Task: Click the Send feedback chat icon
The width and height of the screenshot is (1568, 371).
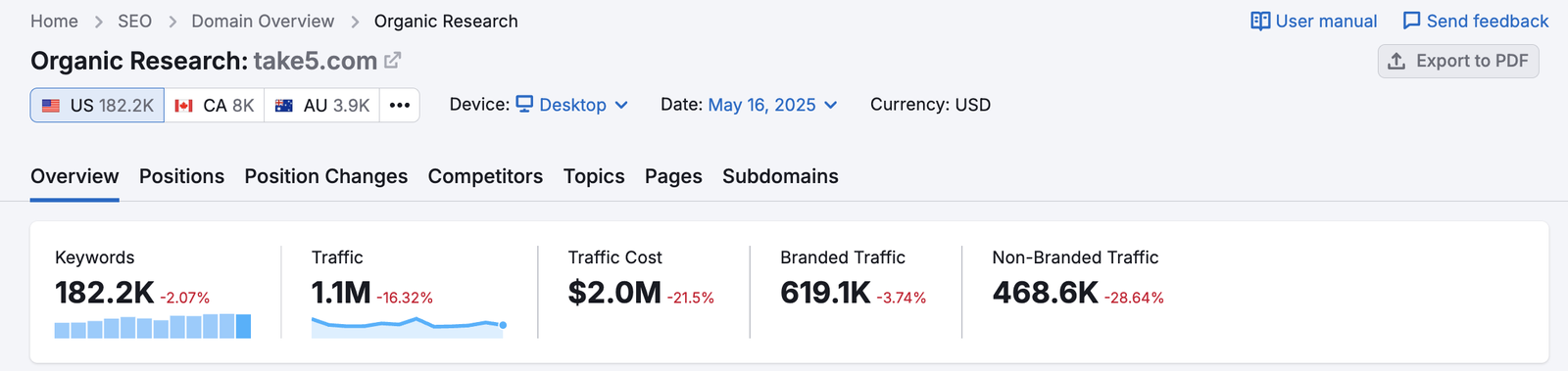Action: 1411,21
